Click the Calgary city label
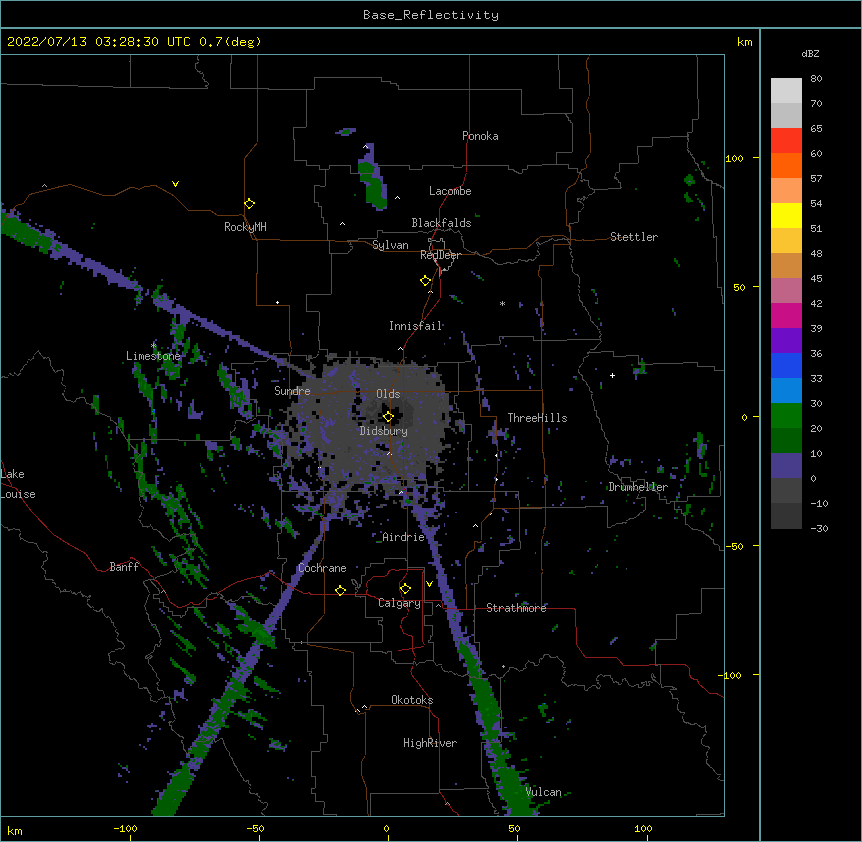This screenshot has height=842, width=862. 400,603
